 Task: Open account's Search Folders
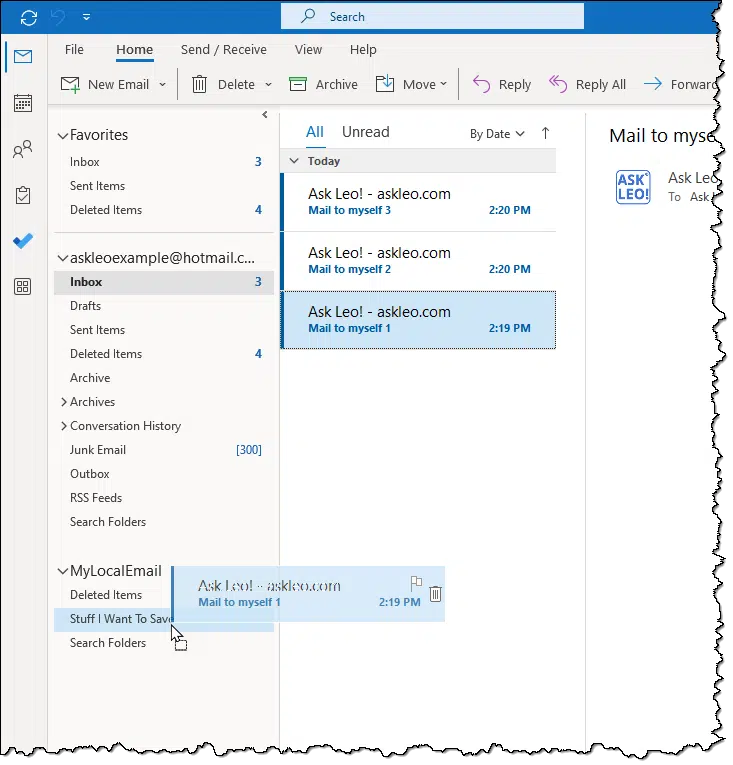click(x=163, y=522)
